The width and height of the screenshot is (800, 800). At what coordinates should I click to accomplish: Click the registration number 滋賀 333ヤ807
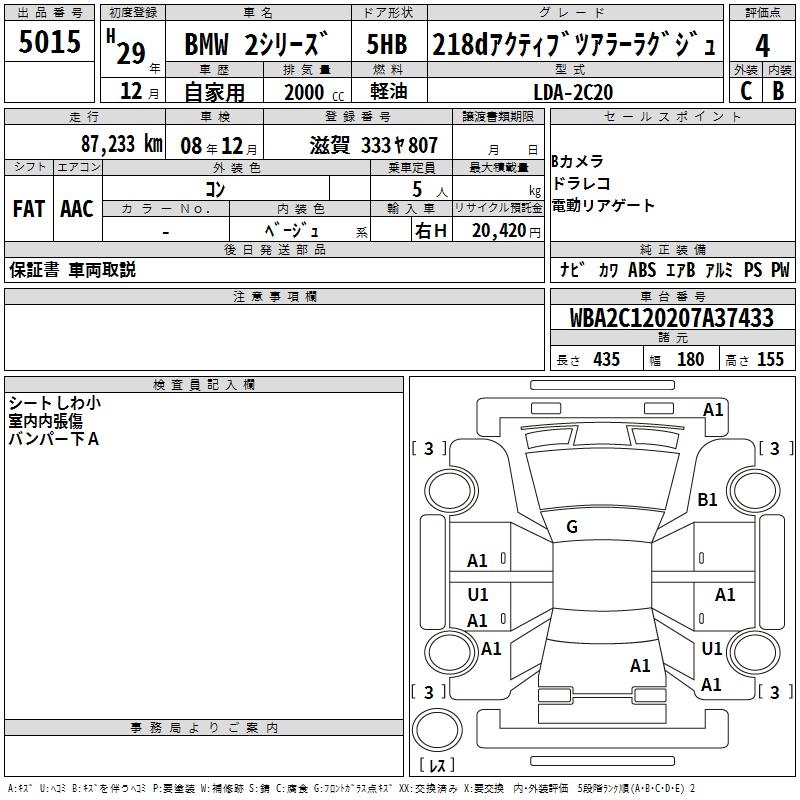[x=373, y=145]
